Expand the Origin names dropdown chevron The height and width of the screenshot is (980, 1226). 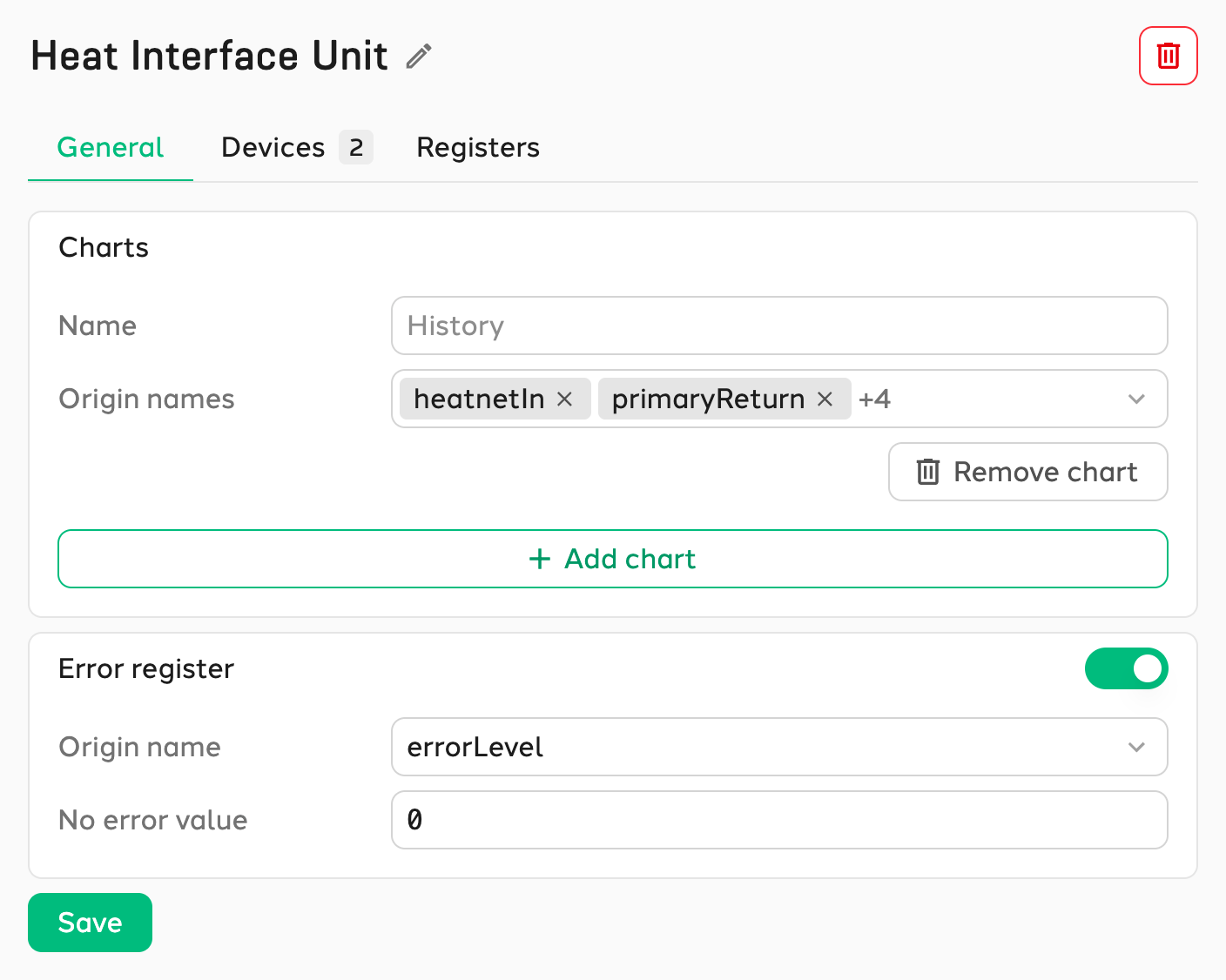pos(1136,399)
